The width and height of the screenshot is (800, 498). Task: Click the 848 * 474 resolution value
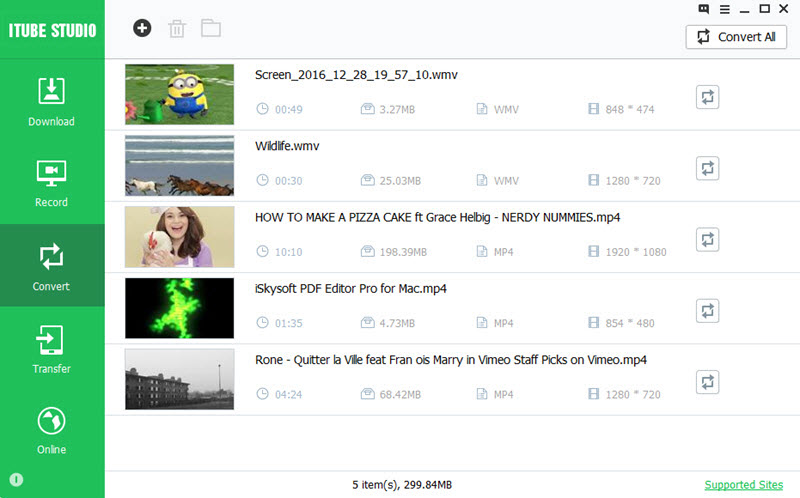[630, 109]
